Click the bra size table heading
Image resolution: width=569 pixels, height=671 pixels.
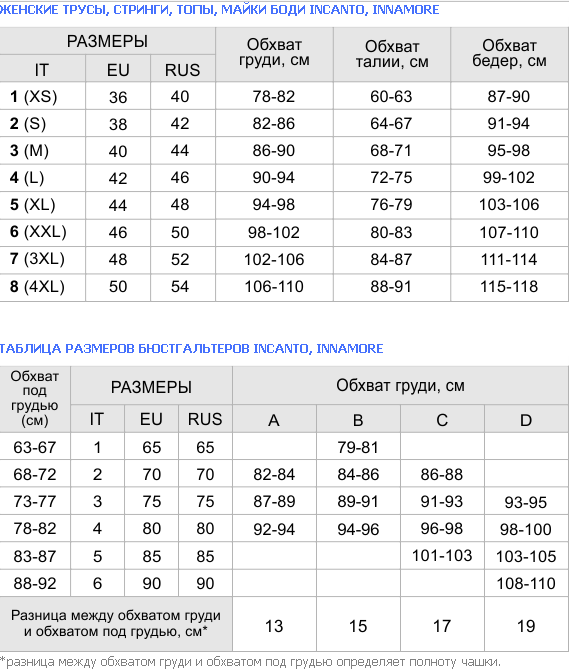(x=191, y=348)
